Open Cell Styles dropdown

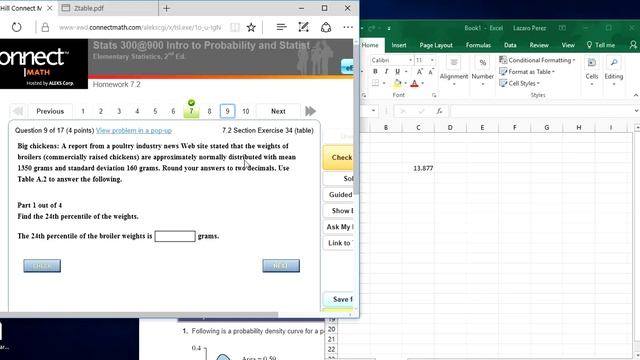520,83
